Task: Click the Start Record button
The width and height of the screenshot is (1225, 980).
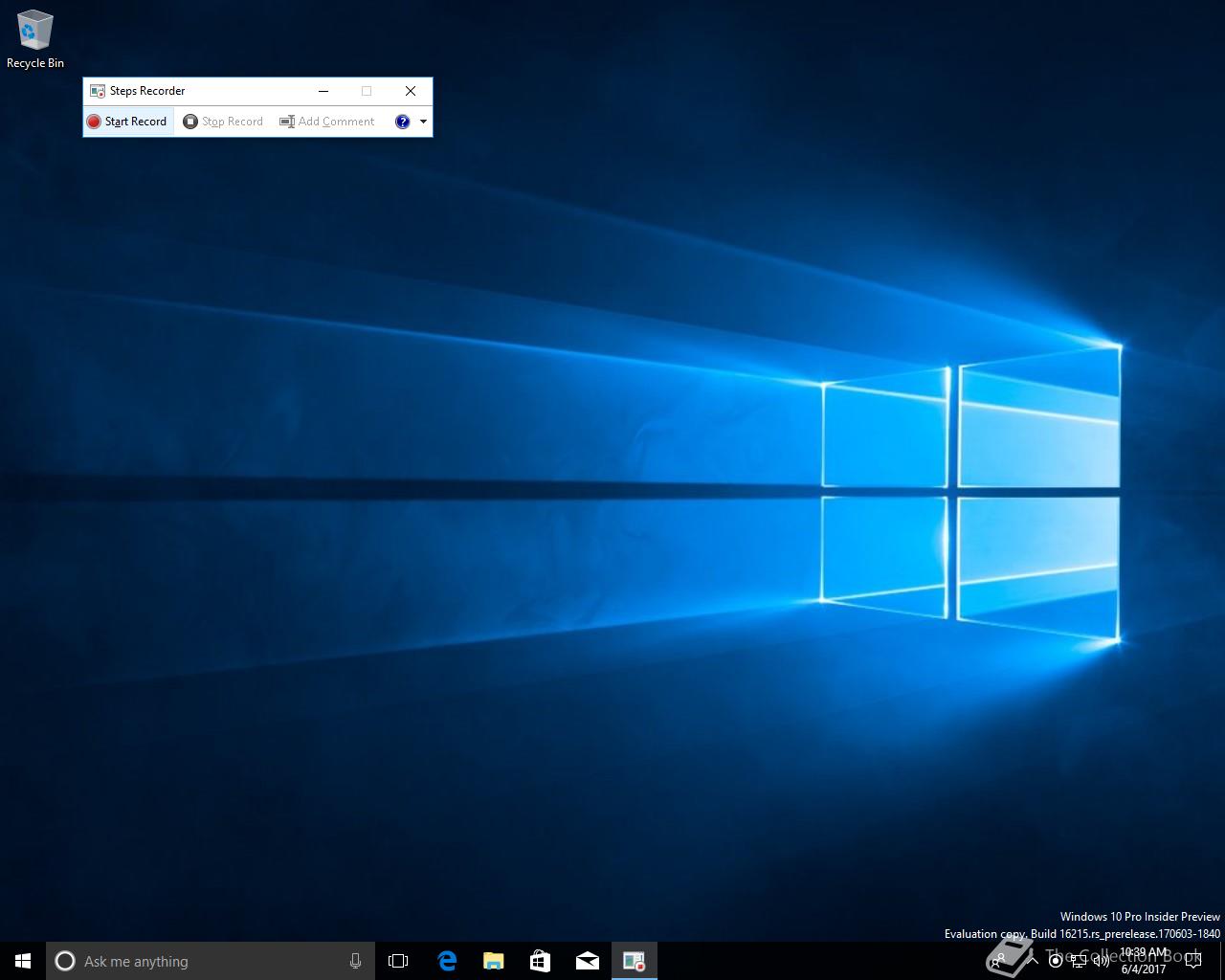Action: coord(127,122)
